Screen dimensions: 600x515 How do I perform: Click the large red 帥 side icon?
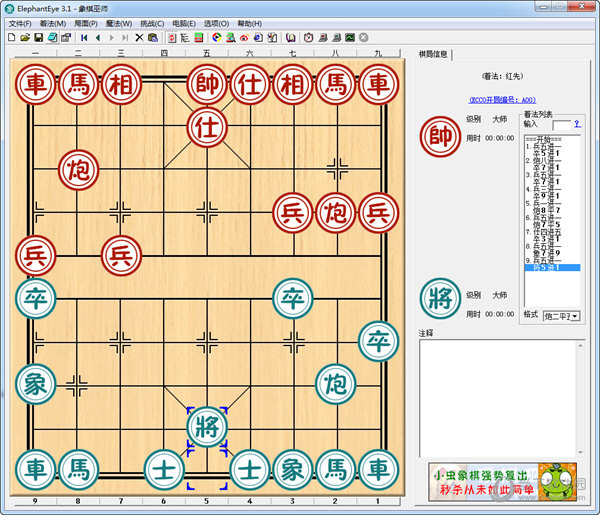coord(440,137)
